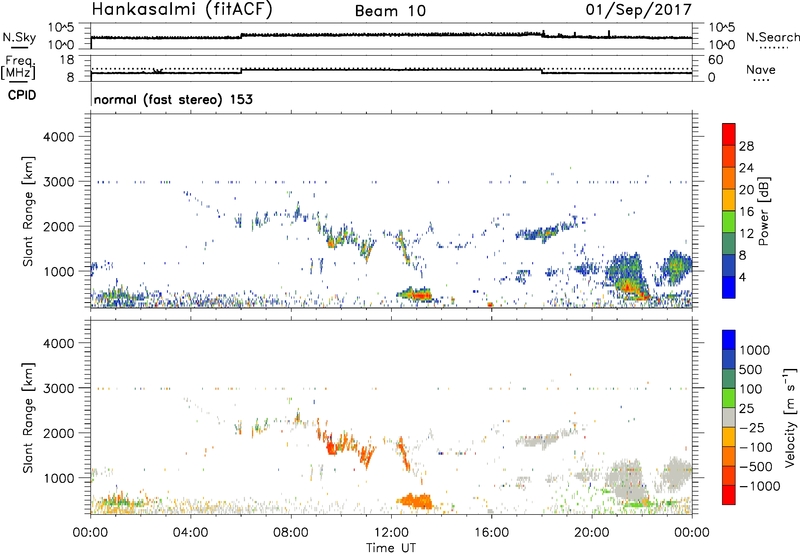Select the '-25' value on Velocity colorbar

point(752,427)
